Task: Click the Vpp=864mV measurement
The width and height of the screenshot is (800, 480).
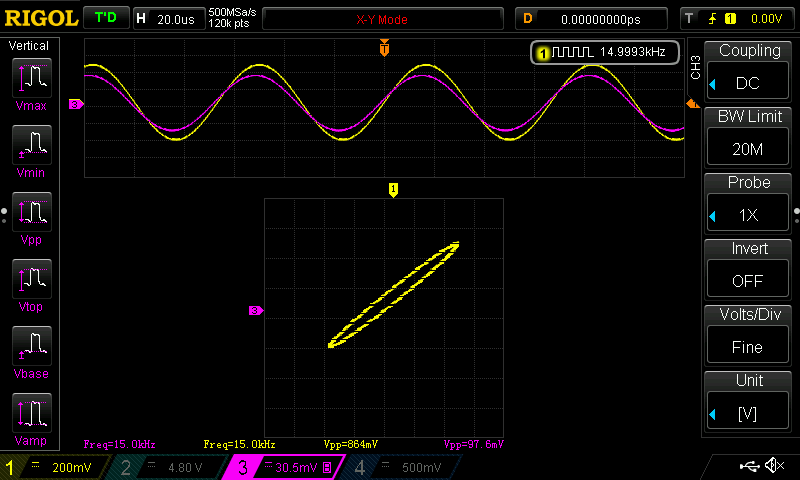Action: click(351, 444)
